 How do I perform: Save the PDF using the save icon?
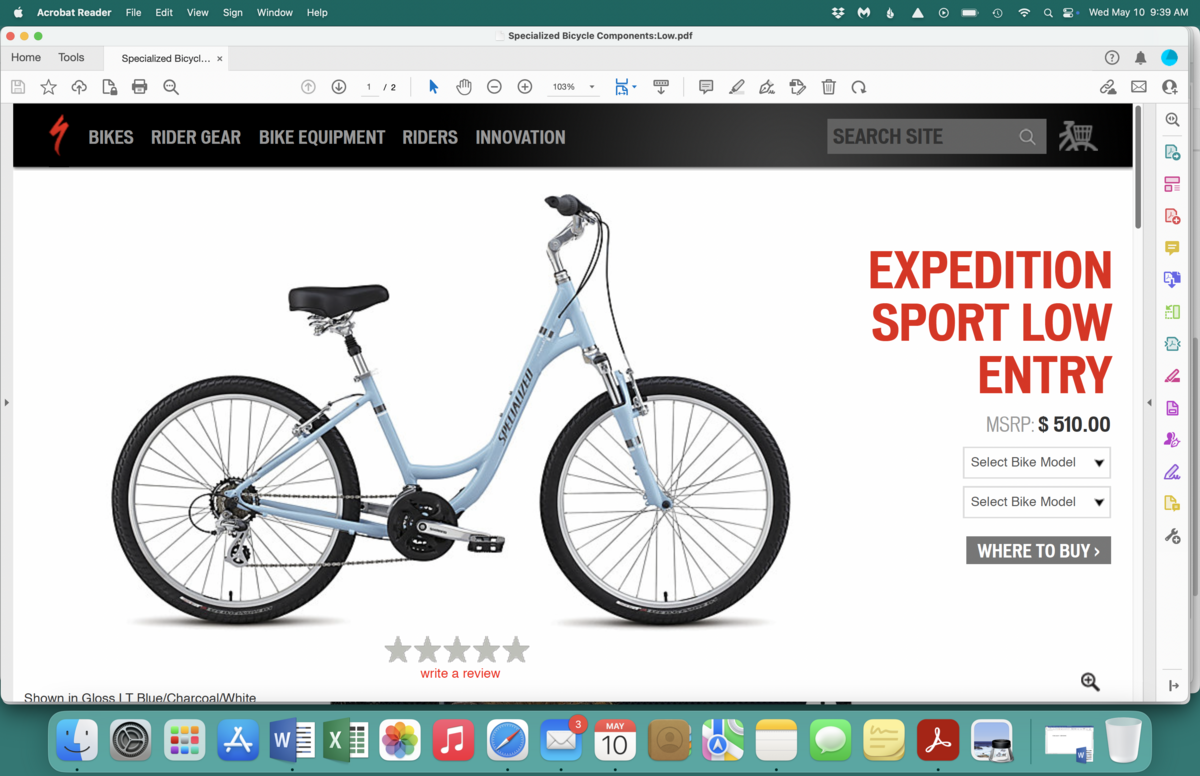click(17, 87)
